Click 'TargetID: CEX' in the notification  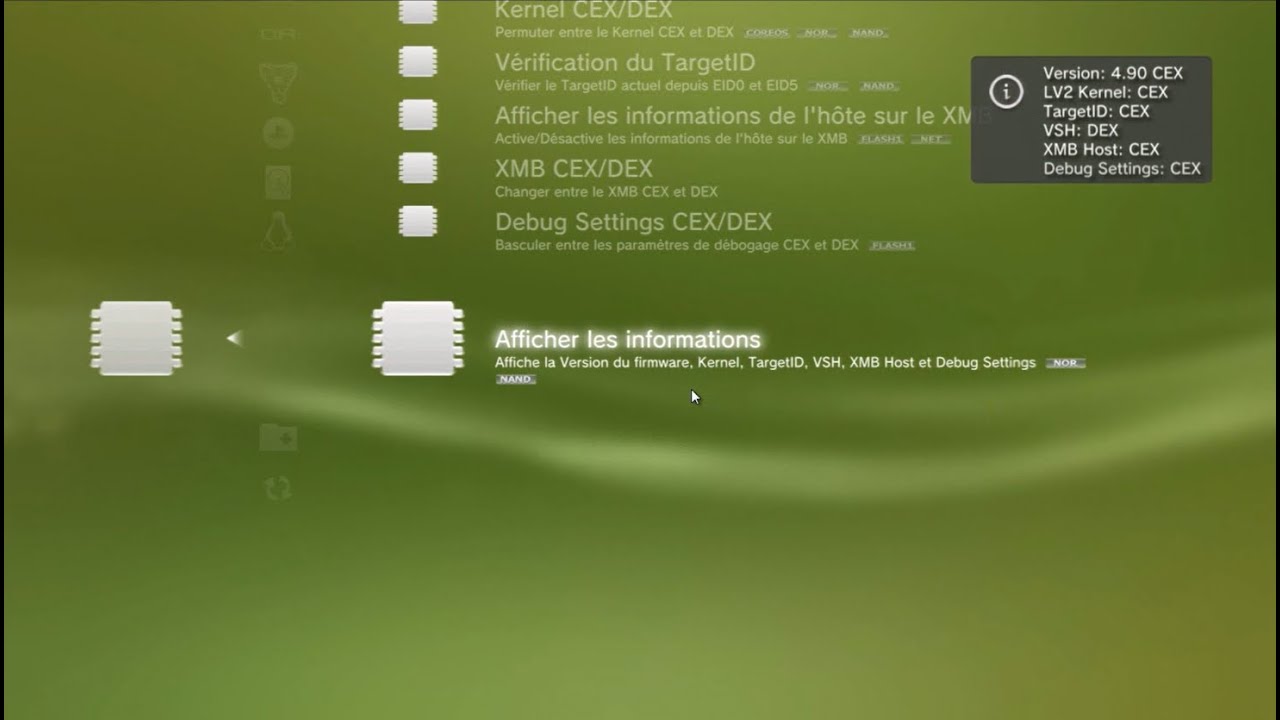point(1096,111)
